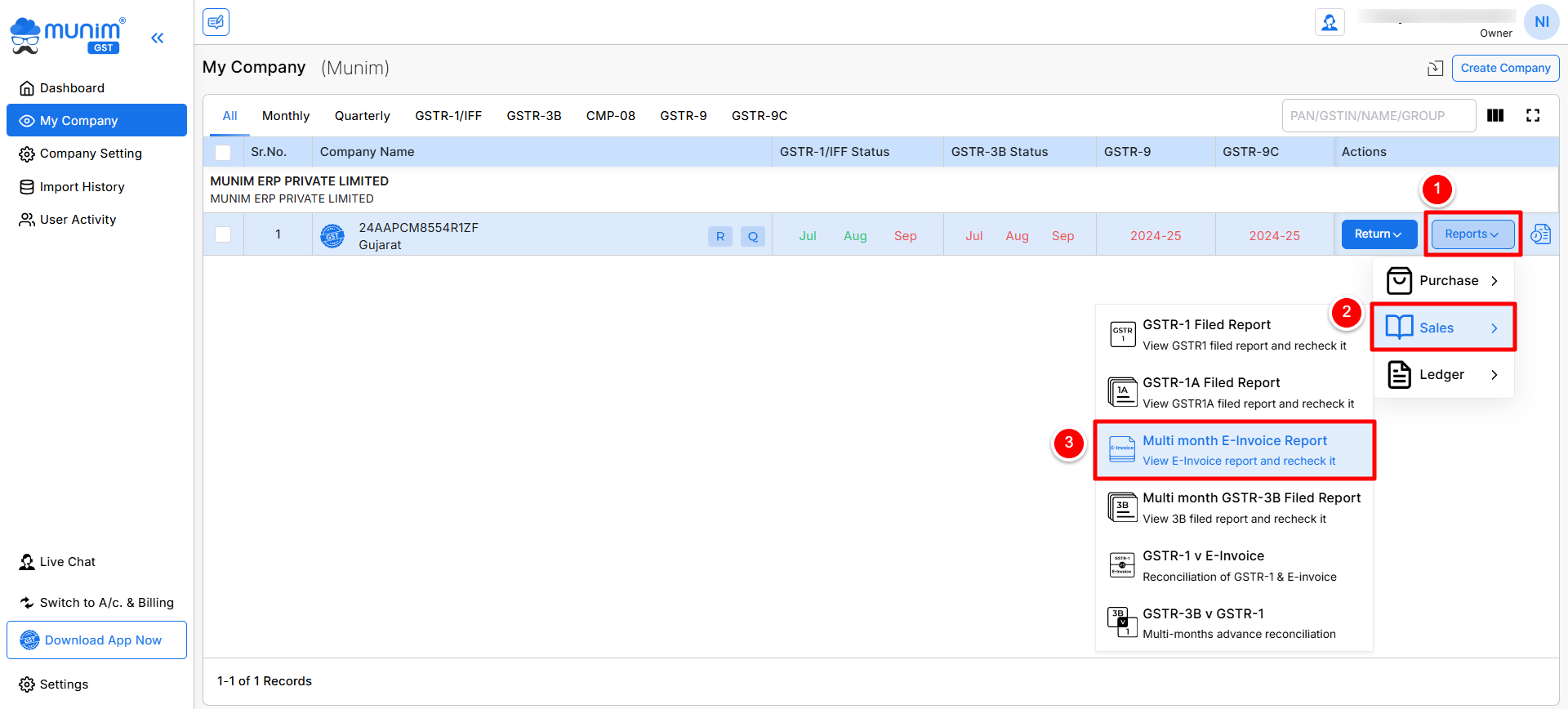1568x709 pixels.
Task: Switch to the GSTR-9C tab
Action: coord(759,115)
